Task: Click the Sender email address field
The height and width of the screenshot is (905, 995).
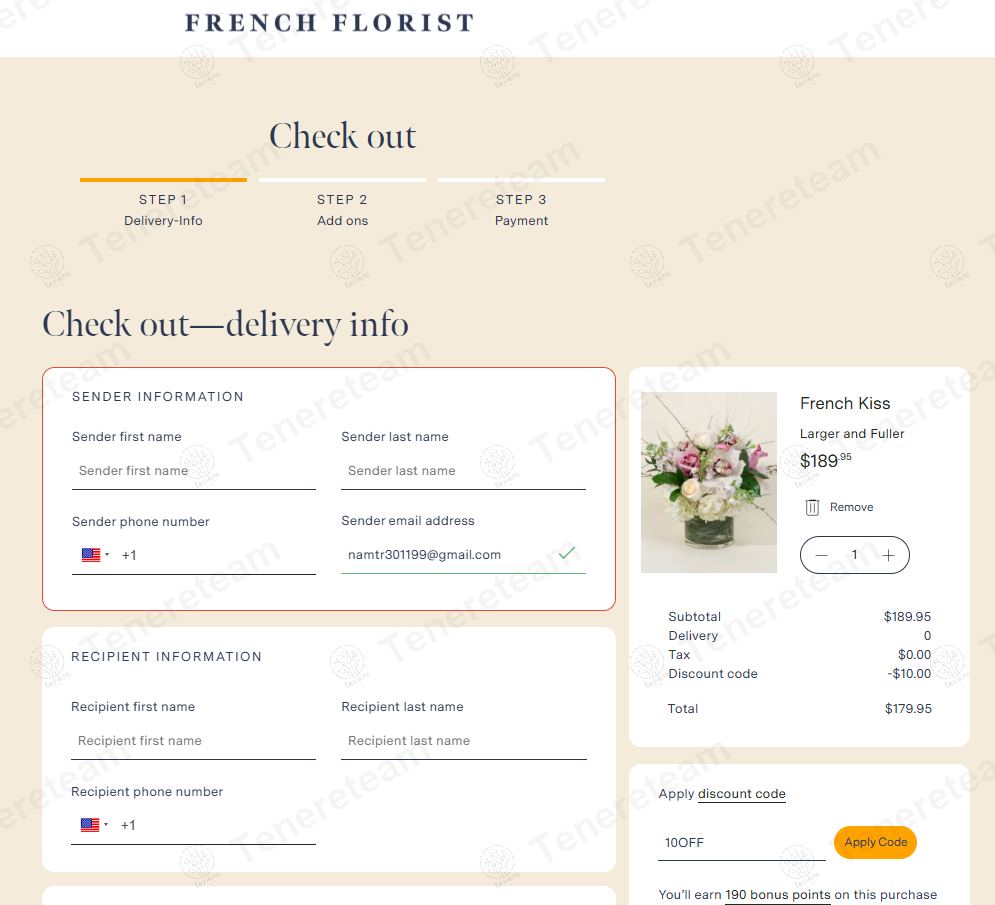Action: point(447,555)
